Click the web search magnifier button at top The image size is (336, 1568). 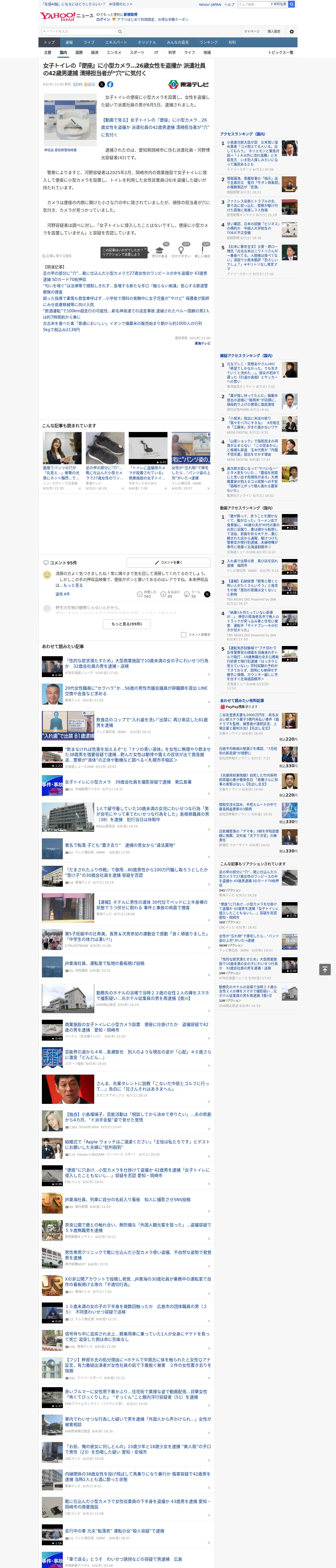coord(292,4)
